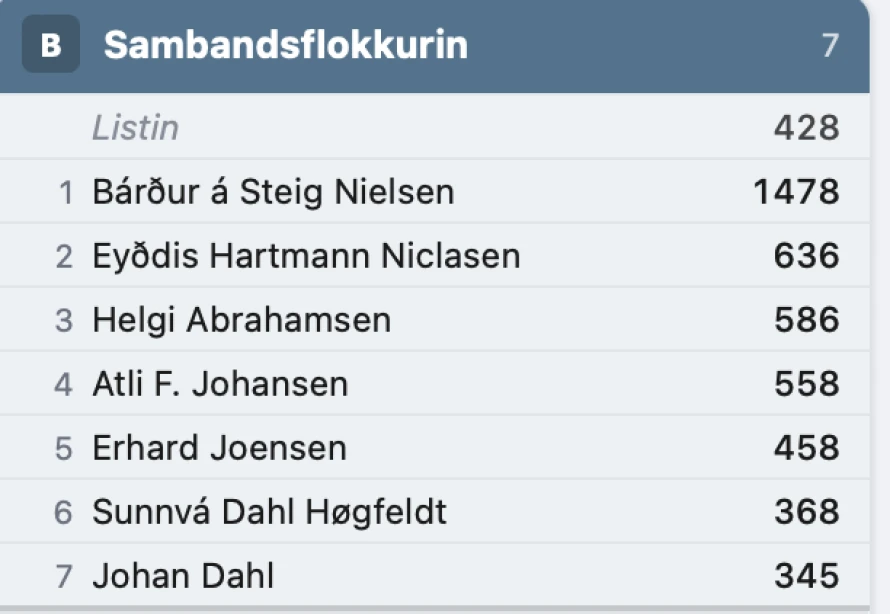Select the 458 votes value
Screen dimensions: 890x614
click(806, 448)
